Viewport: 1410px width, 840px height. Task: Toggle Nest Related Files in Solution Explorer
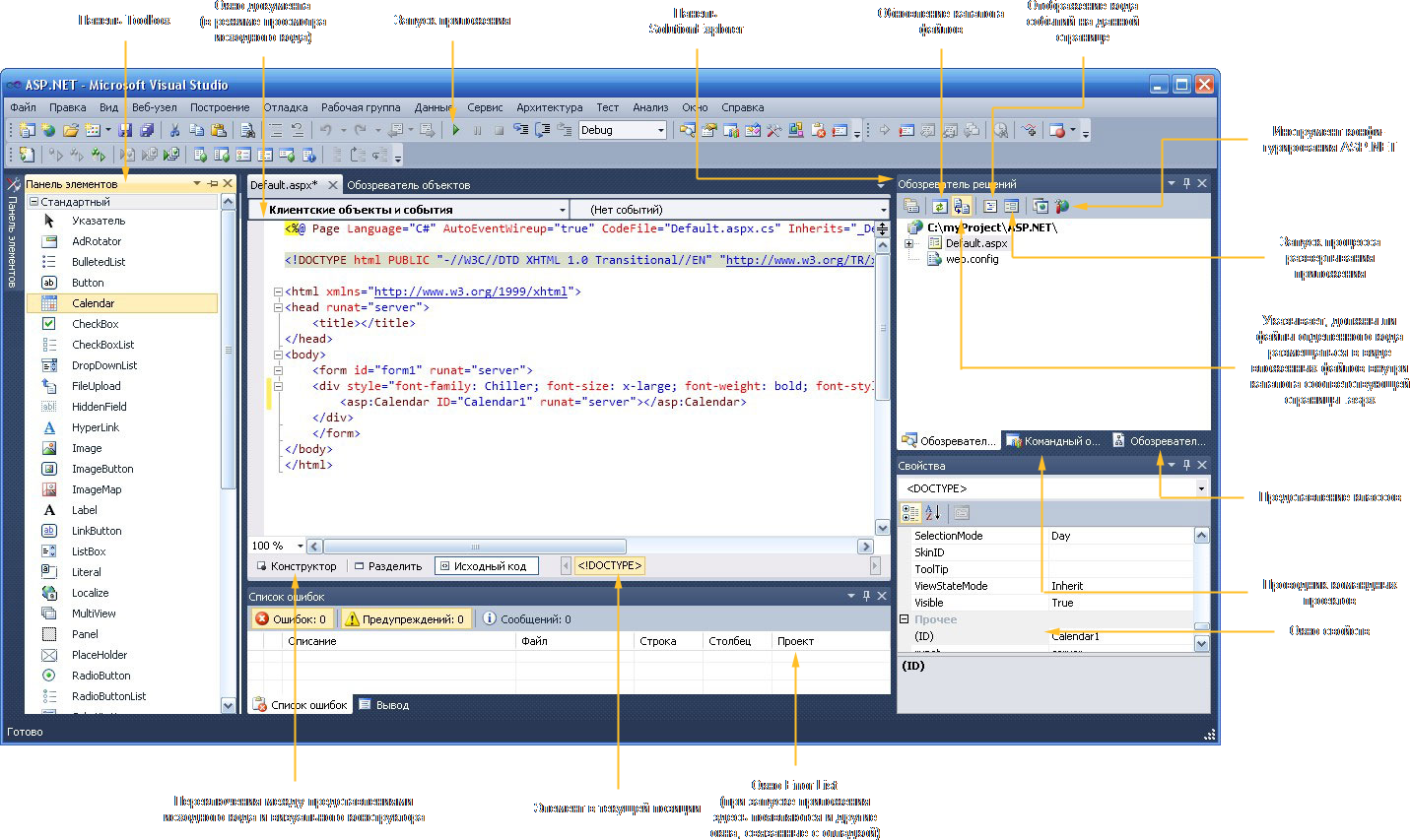point(962,206)
